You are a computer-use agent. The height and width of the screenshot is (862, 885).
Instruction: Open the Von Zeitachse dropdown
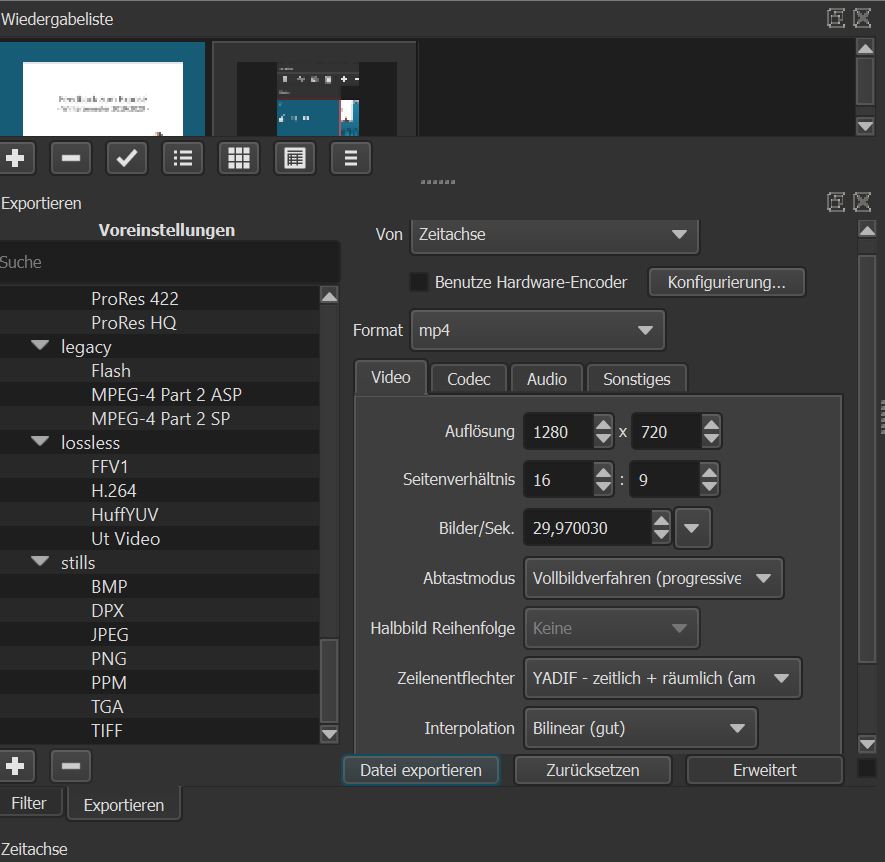pyautogui.click(x=553, y=235)
